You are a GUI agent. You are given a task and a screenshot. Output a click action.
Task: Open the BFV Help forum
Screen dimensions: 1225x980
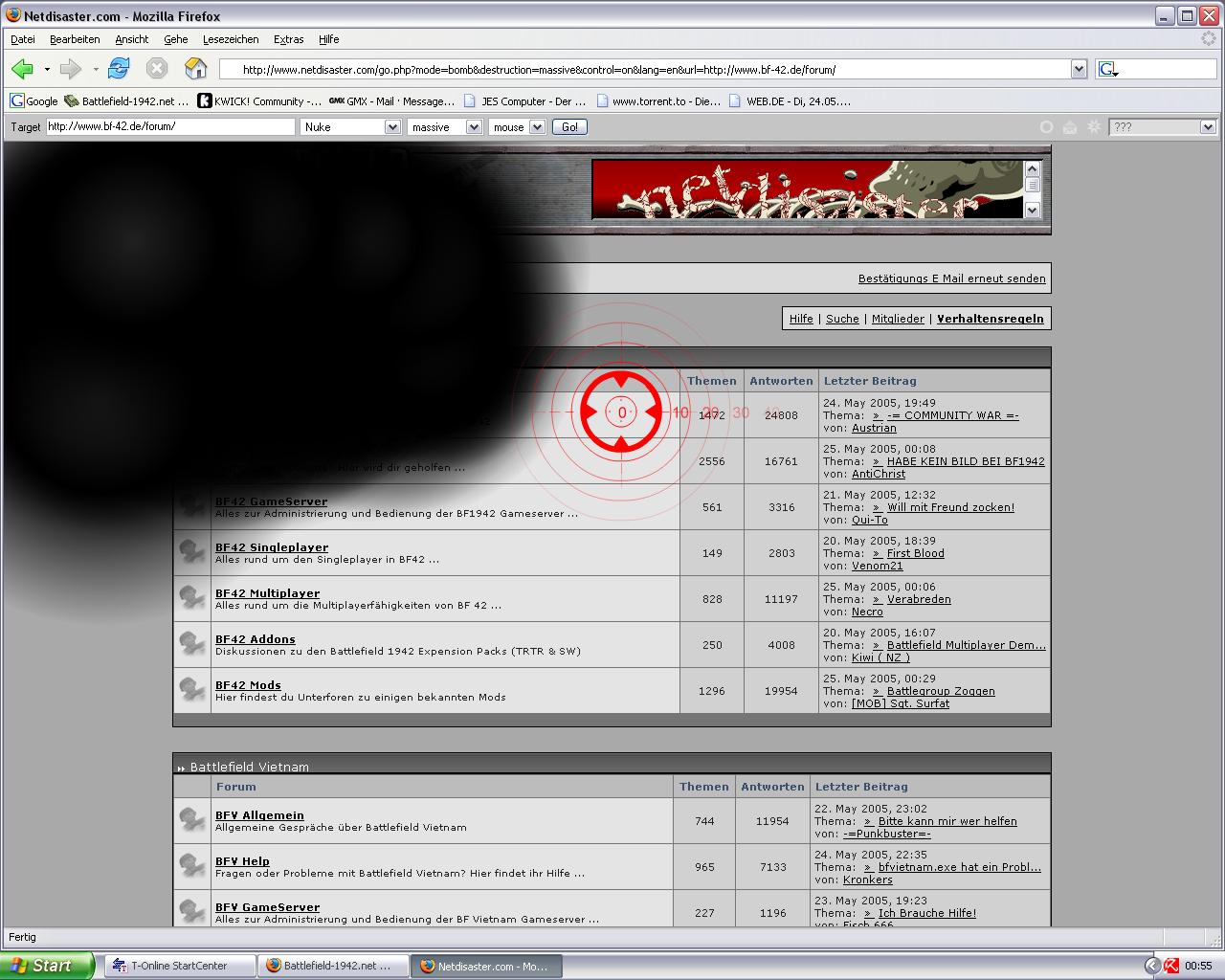click(x=242, y=861)
